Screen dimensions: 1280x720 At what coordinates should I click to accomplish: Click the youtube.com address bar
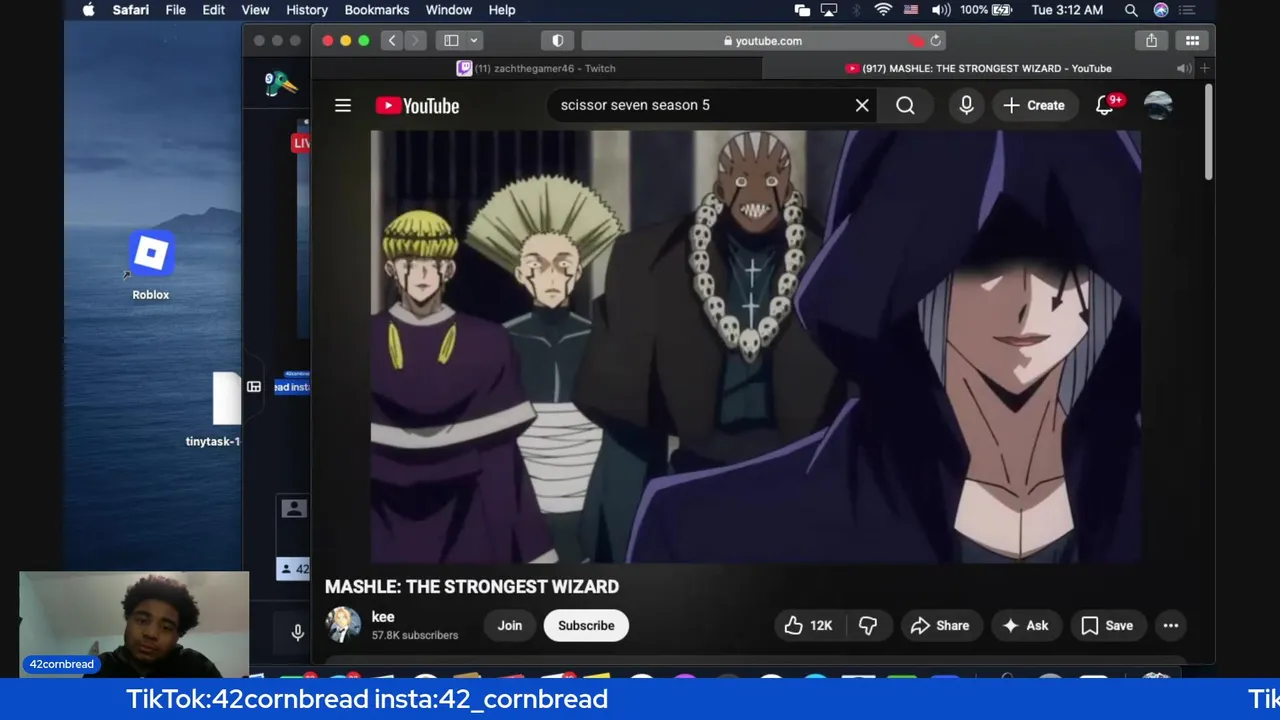pyautogui.click(x=762, y=41)
